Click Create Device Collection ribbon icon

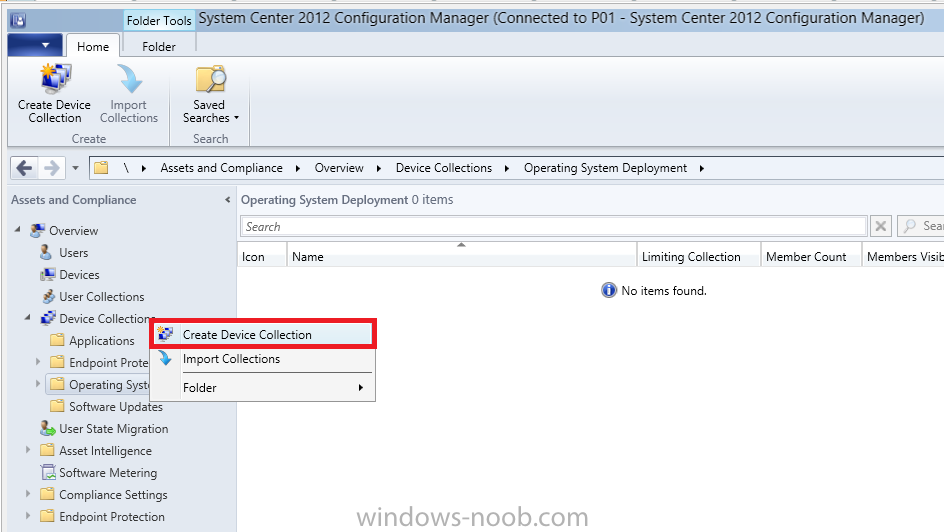click(54, 93)
